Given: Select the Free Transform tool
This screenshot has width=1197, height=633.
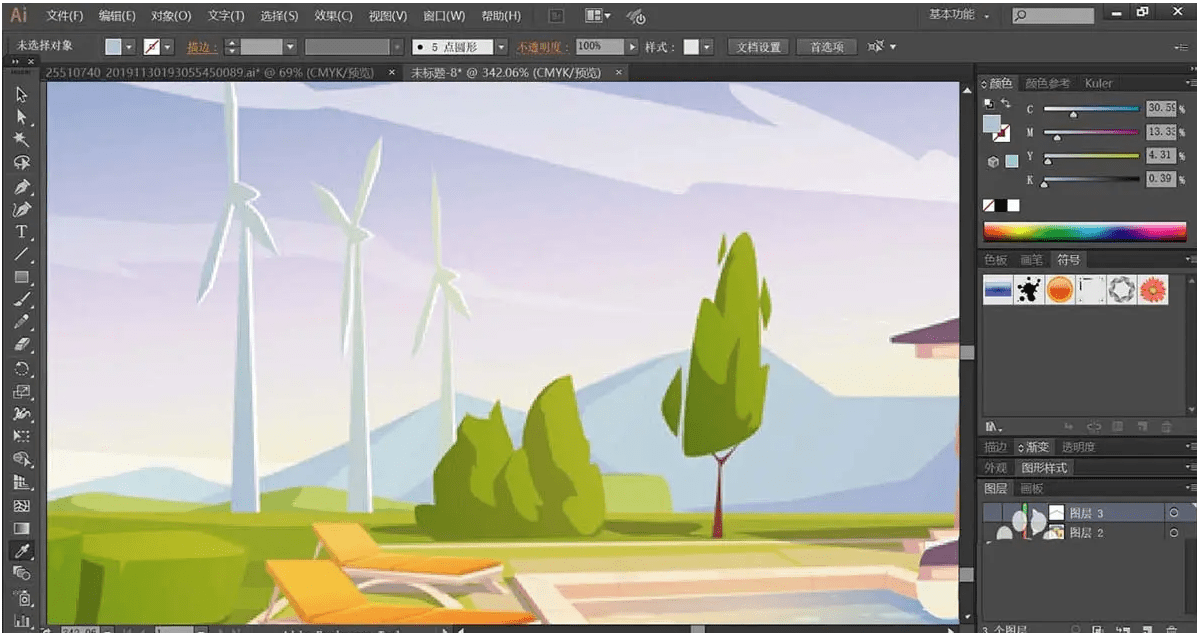Looking at the screenshot, I should [21, 437].
